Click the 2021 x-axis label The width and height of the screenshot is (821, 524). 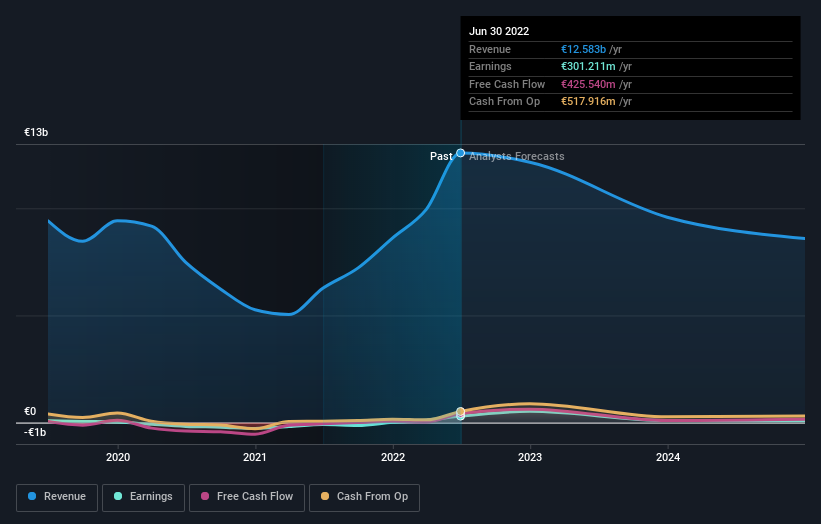tap(255, 457)
